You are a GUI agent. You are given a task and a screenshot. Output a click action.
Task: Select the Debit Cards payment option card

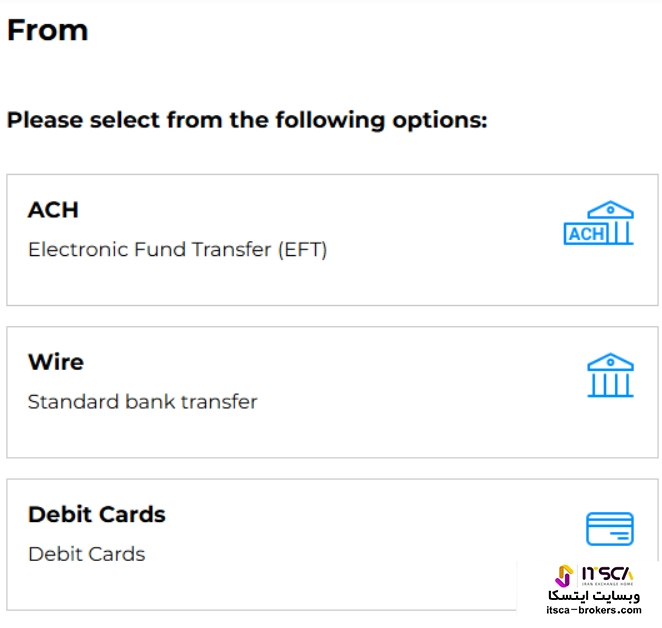pyautogui.click(x=332, y=544)
